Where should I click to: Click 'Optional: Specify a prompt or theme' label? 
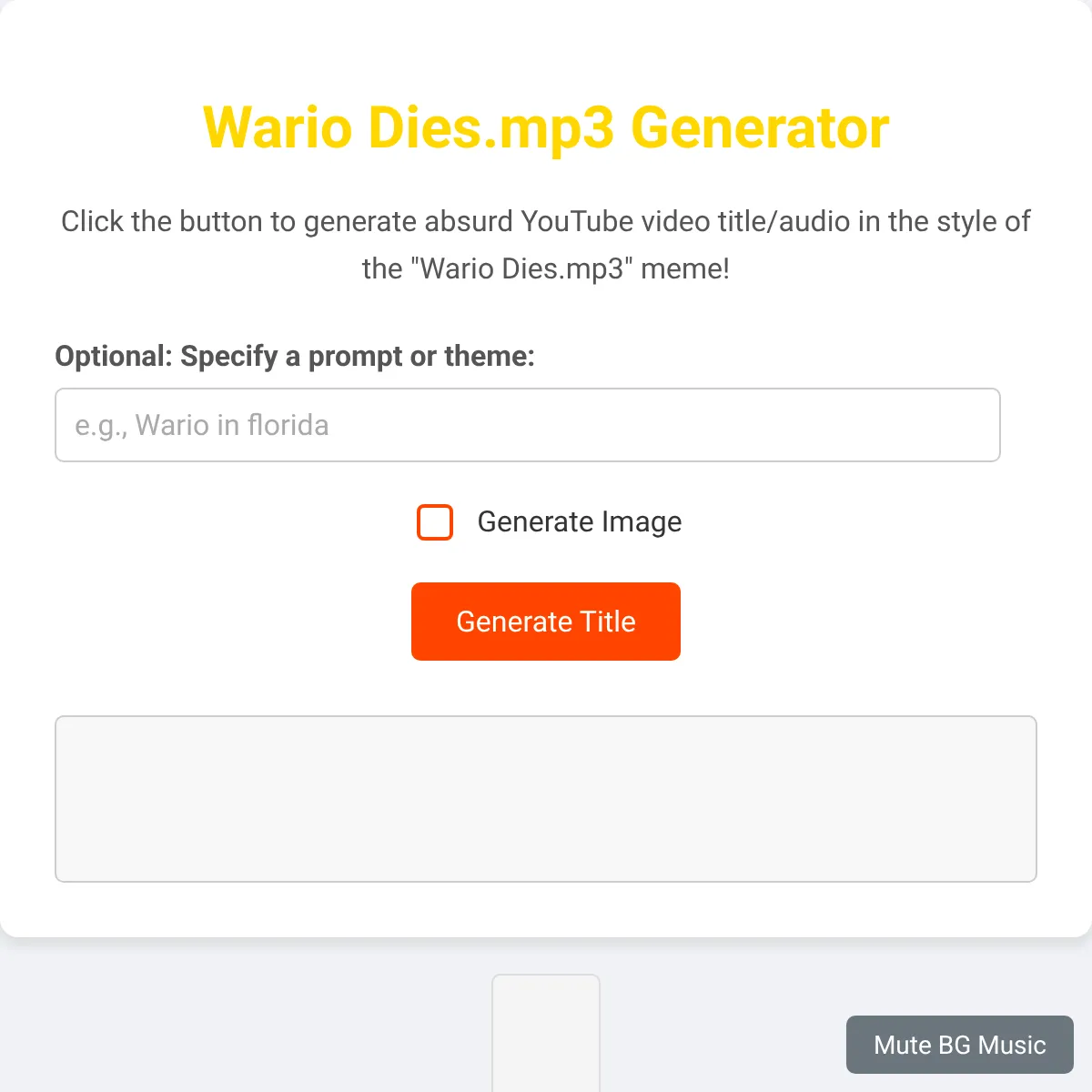coord(295,356)
